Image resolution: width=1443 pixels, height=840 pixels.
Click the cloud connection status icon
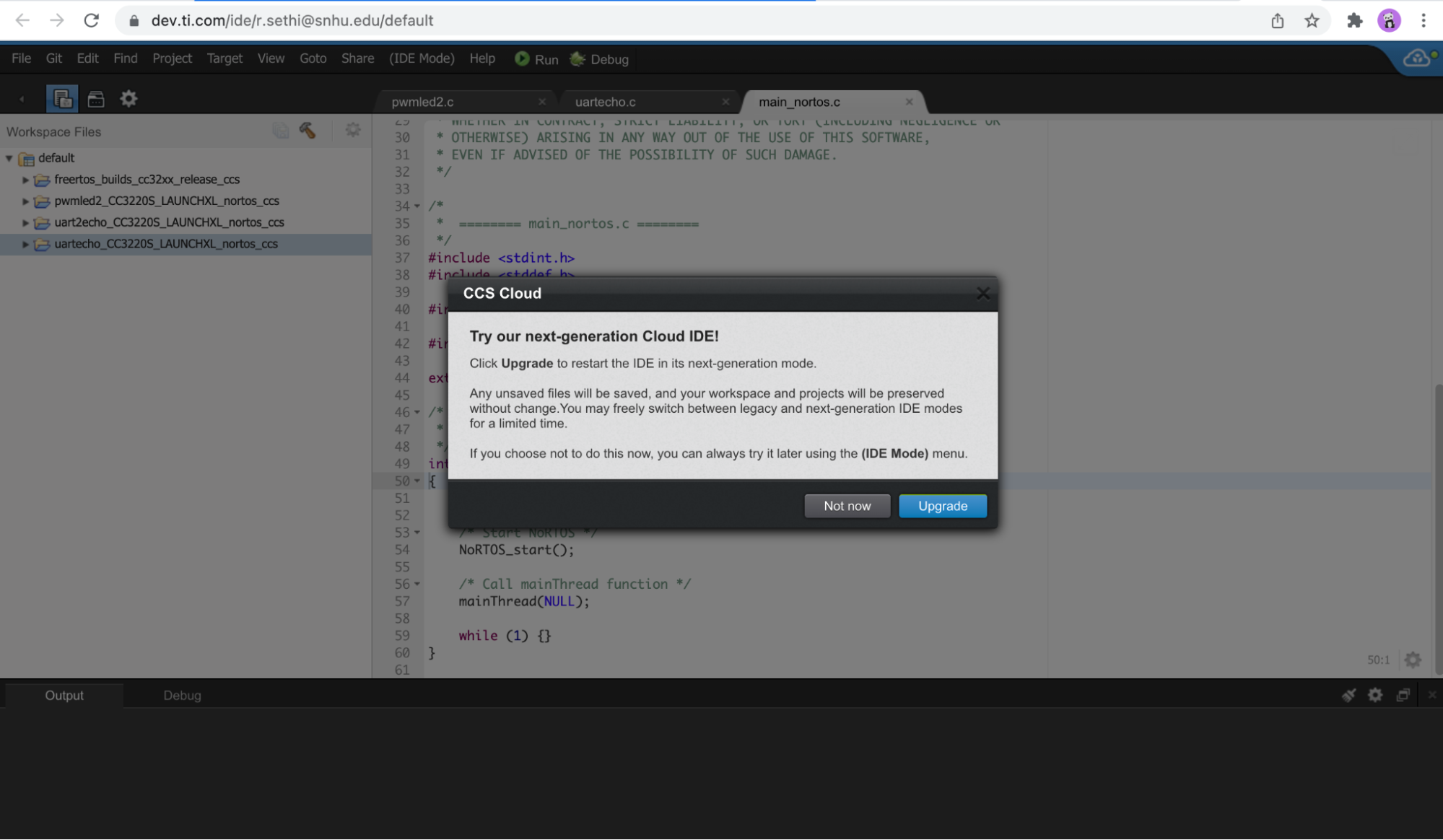(x=1417, y=58)
